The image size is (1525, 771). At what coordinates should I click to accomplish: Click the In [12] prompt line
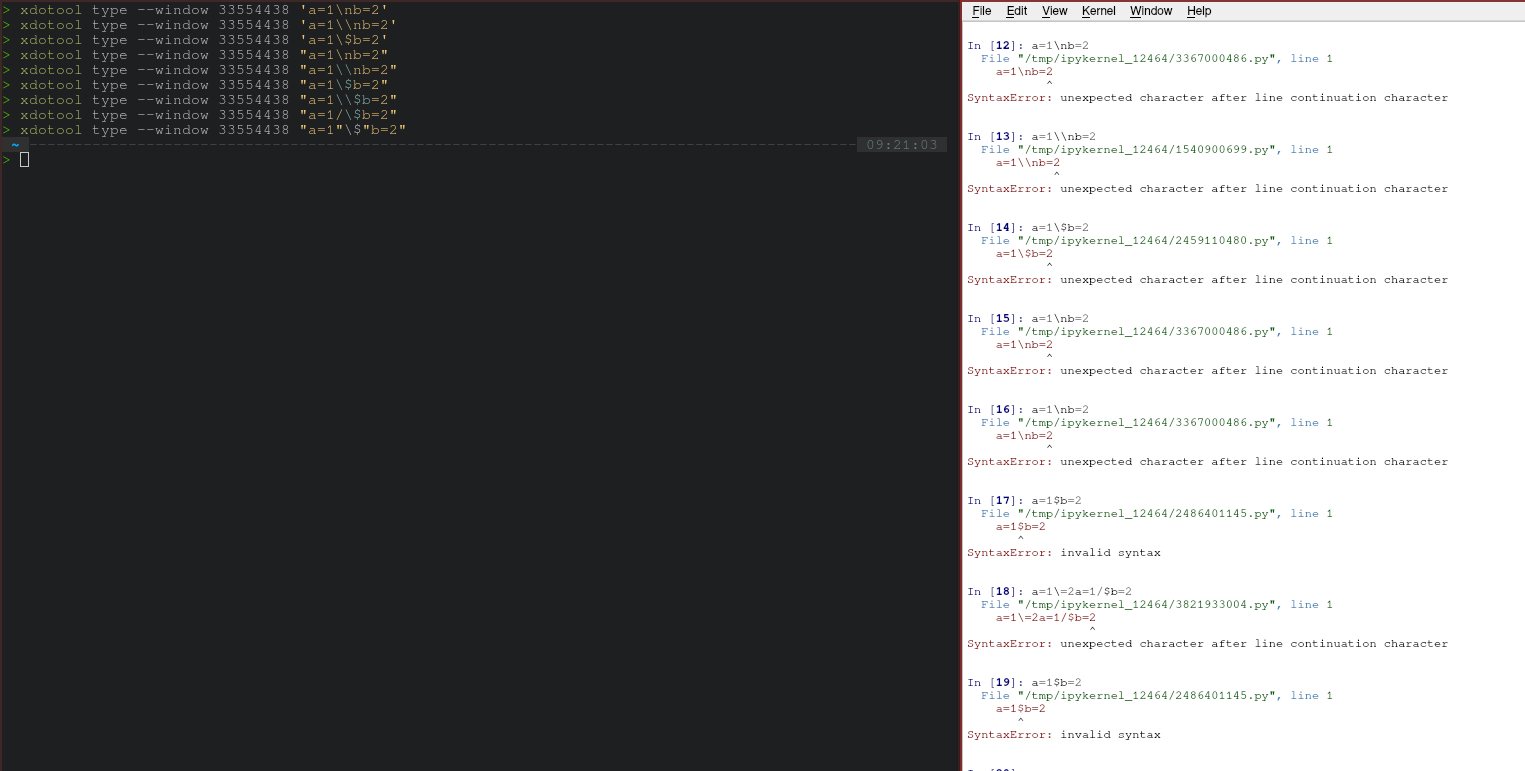pos(1028,46)
